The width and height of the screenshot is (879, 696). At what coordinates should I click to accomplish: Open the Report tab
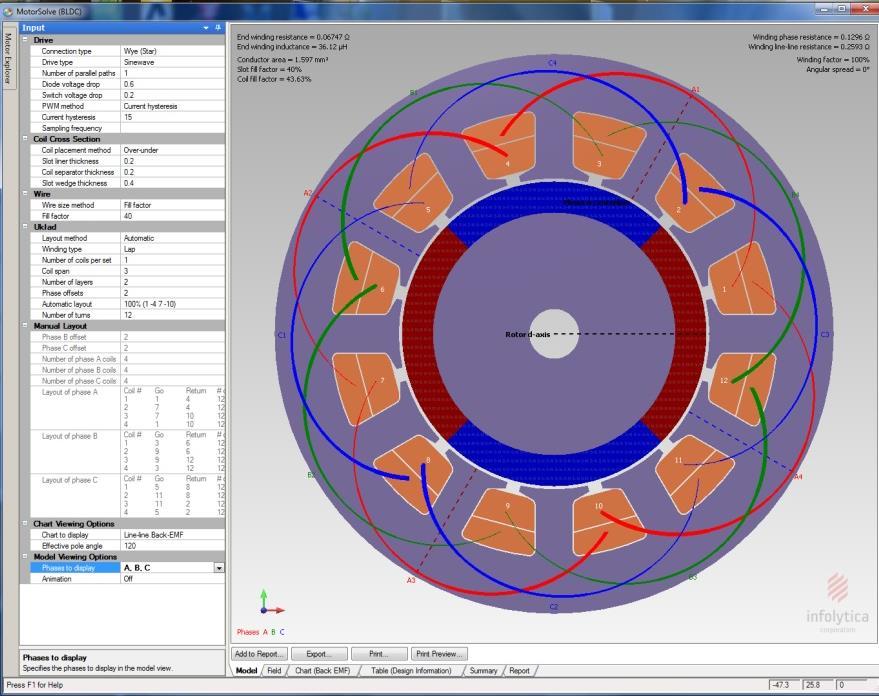click(519, 670)
